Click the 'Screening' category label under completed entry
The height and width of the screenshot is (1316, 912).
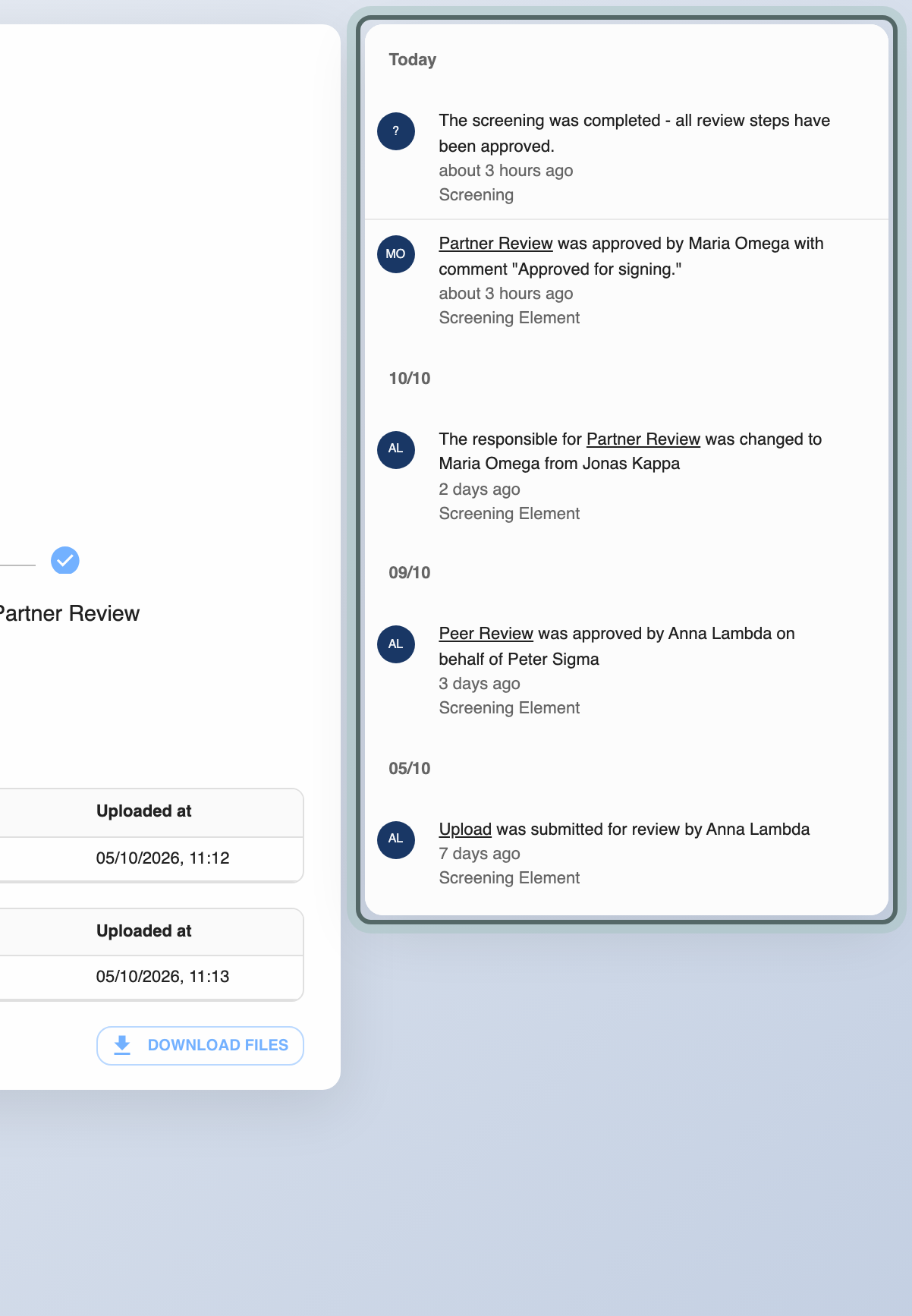476,195
